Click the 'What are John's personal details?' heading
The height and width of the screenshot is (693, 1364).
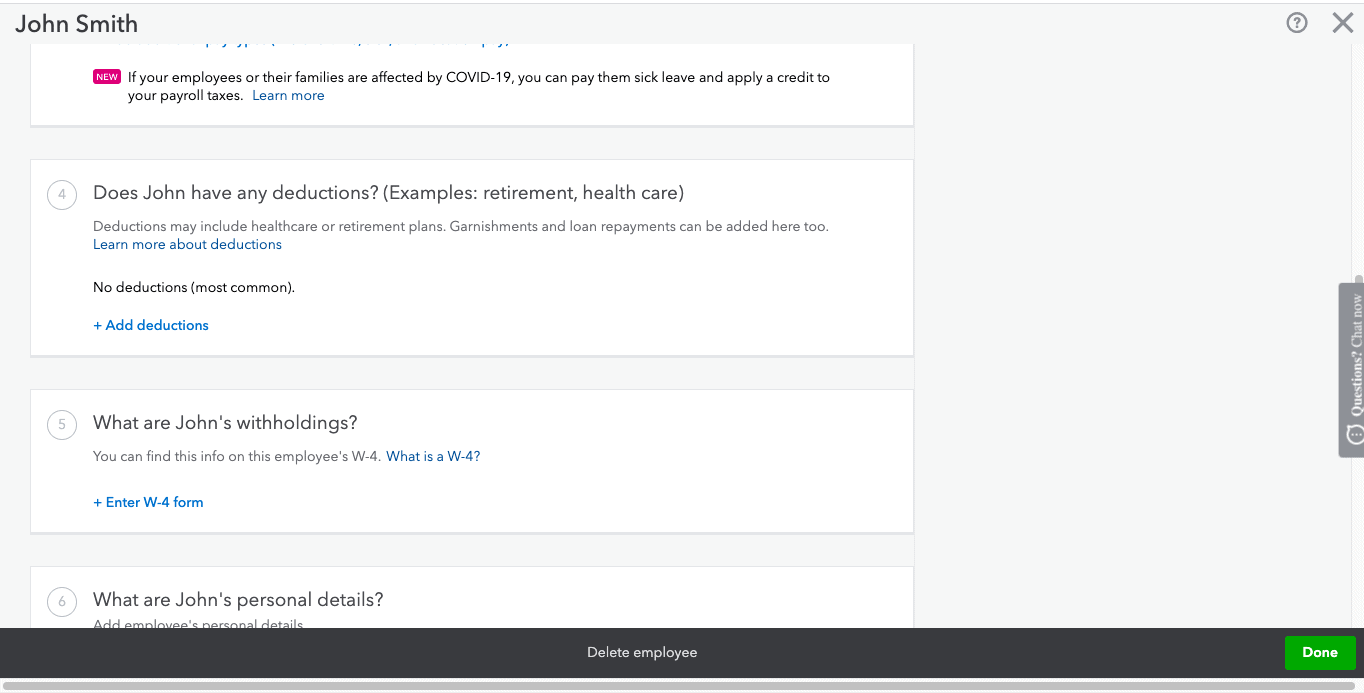point(238,600)
